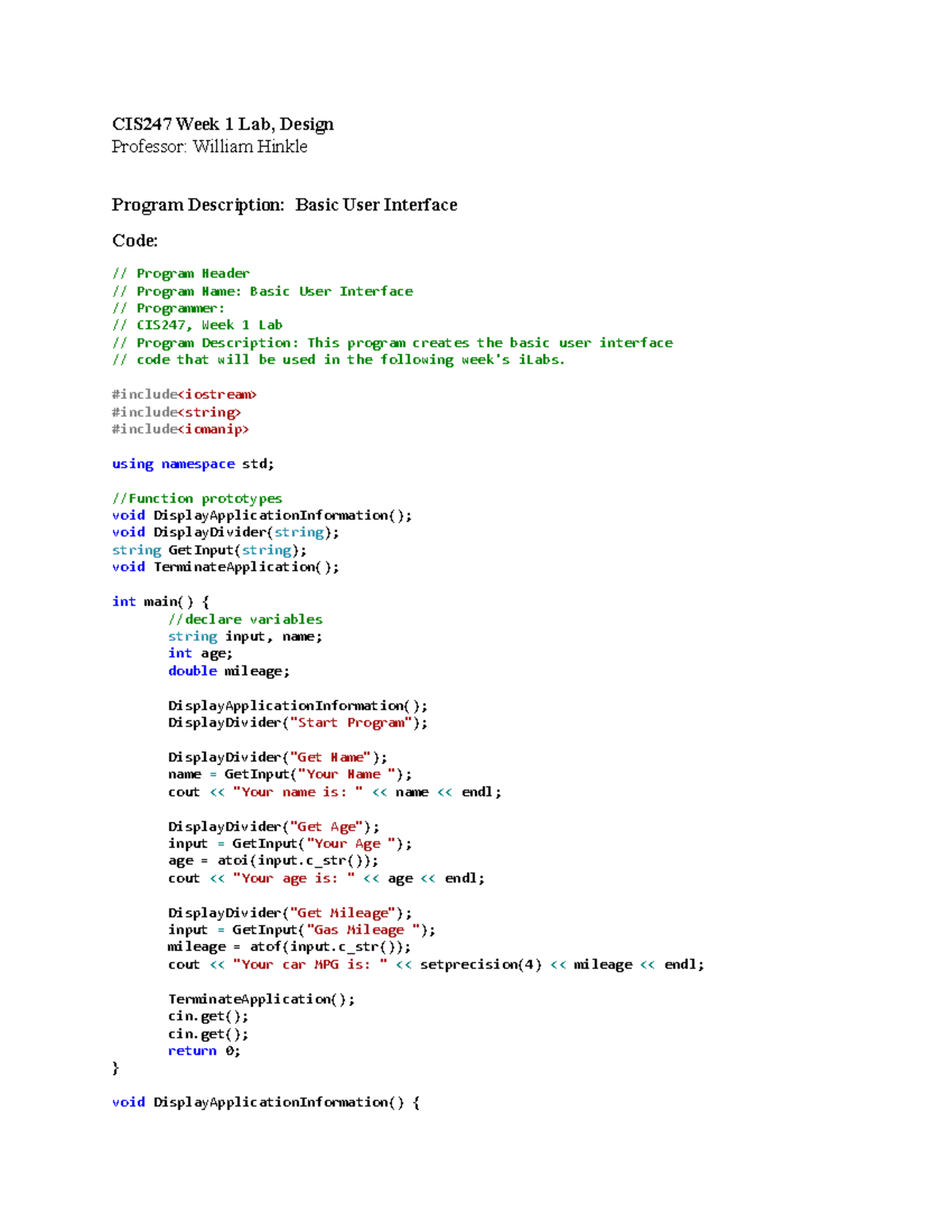Viewport: 952px width, 1232px height.
Task: Click prototype "string GetInput(string);"
Action: point(209,551)
